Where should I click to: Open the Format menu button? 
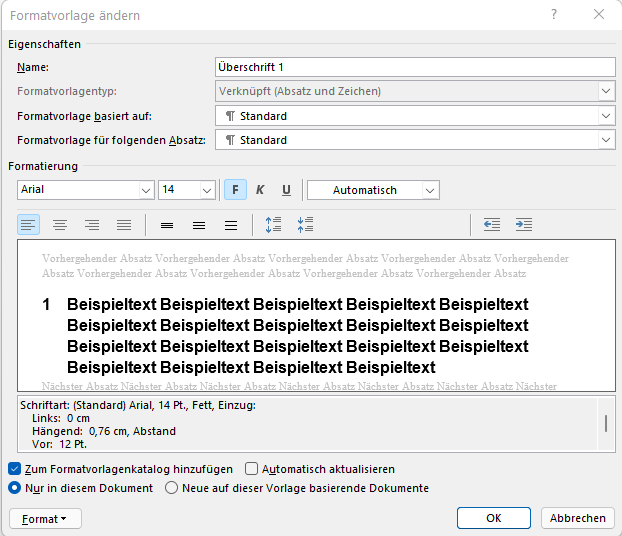[45, 518]
